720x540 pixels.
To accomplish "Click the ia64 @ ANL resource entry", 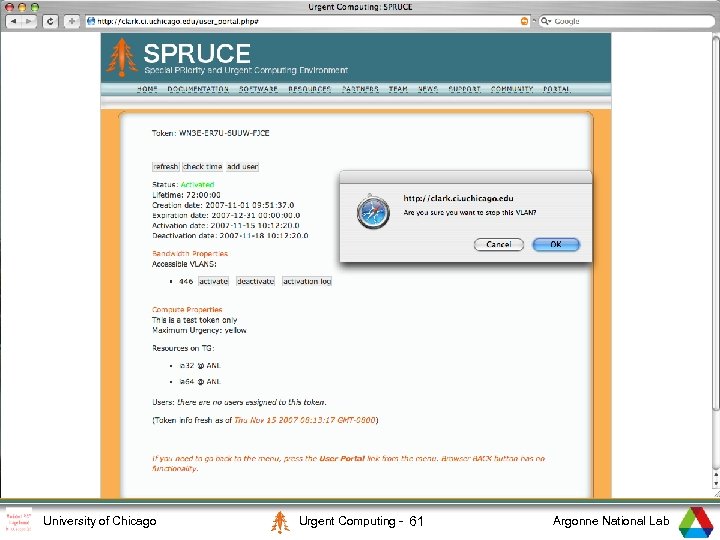I will pyautogui.click(x=200, y=382).
